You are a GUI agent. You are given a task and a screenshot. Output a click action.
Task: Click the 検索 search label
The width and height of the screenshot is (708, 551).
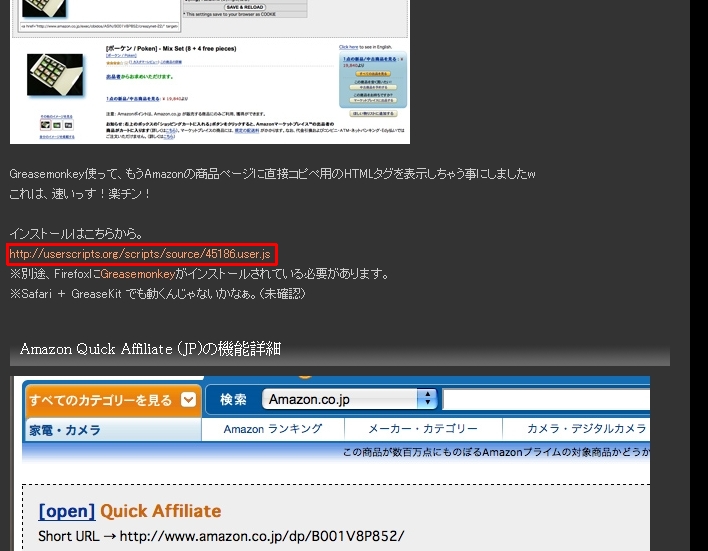[233, 400]
